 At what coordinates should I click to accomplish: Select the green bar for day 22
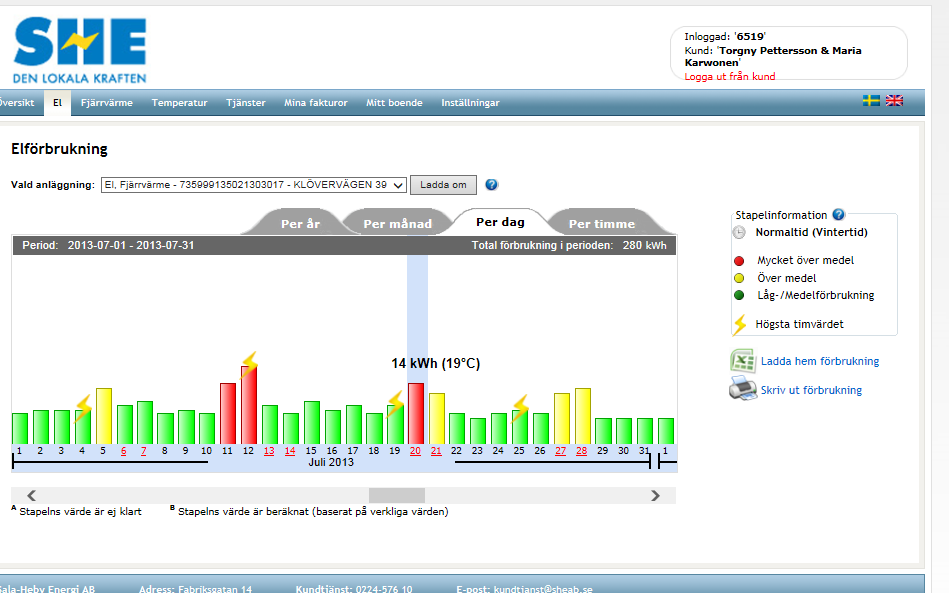457,429
